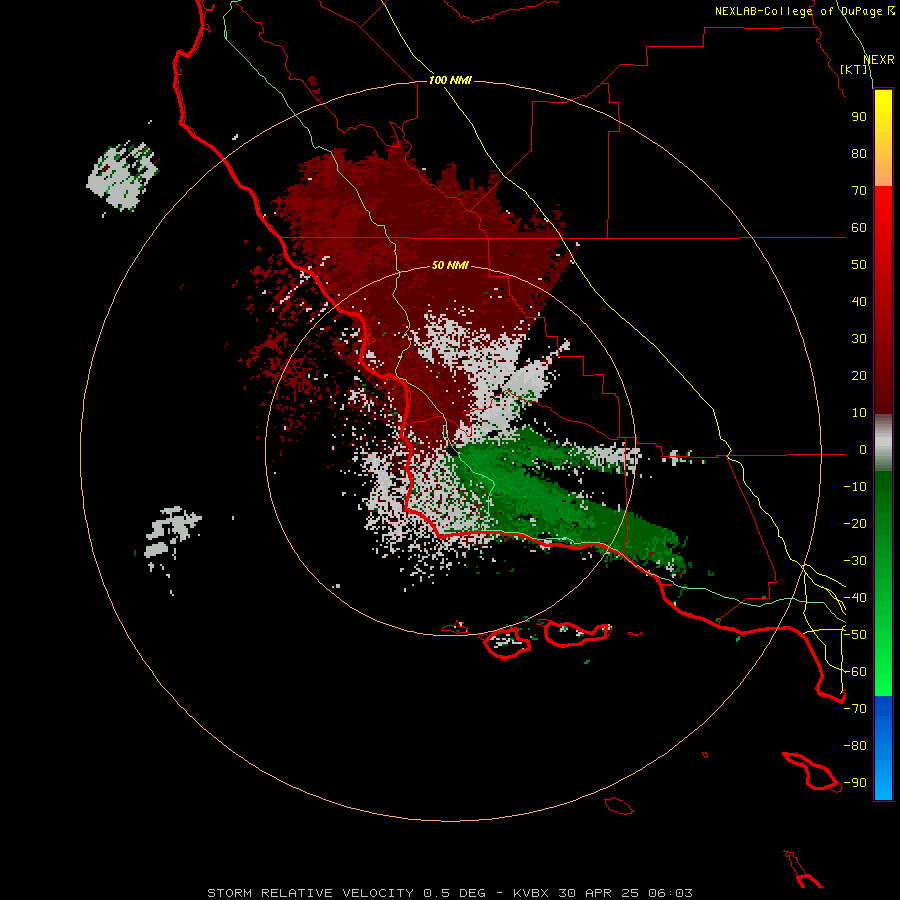
Task: Click the '0' value on velocity scale
Action: tap(863, 450)
